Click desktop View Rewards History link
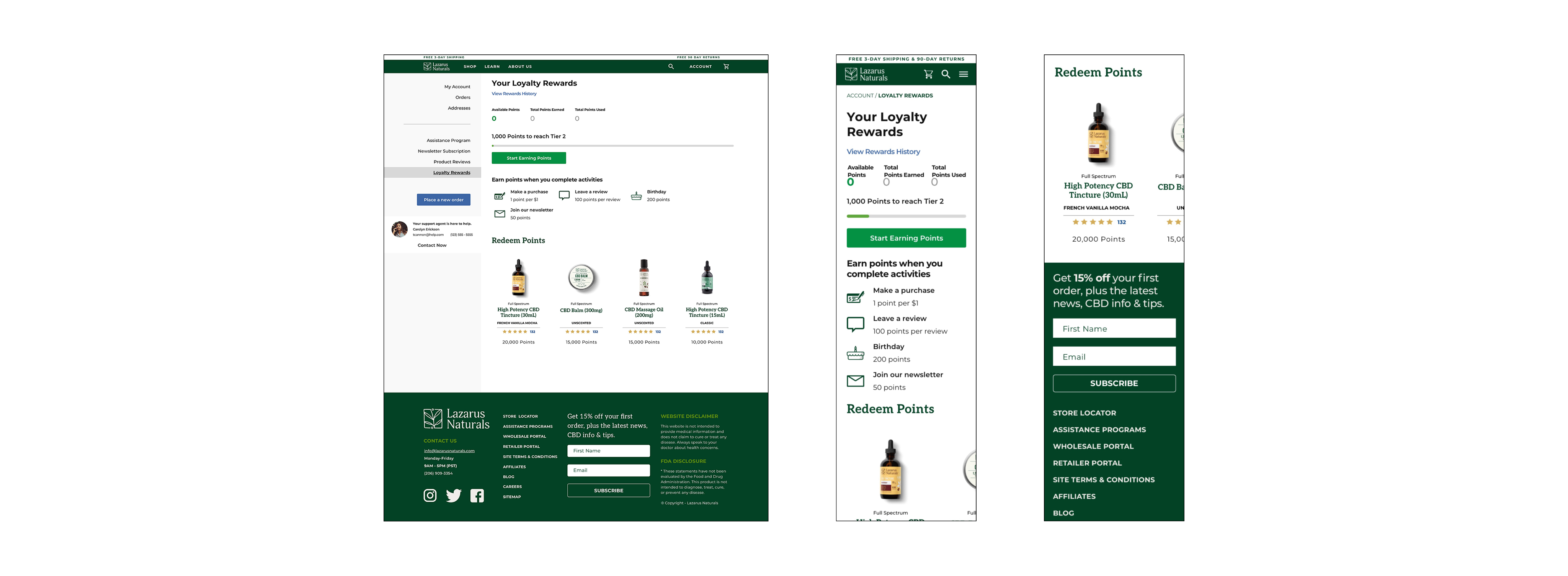The height and width of the screenshot is (576, 1568). tap(514, 94)
